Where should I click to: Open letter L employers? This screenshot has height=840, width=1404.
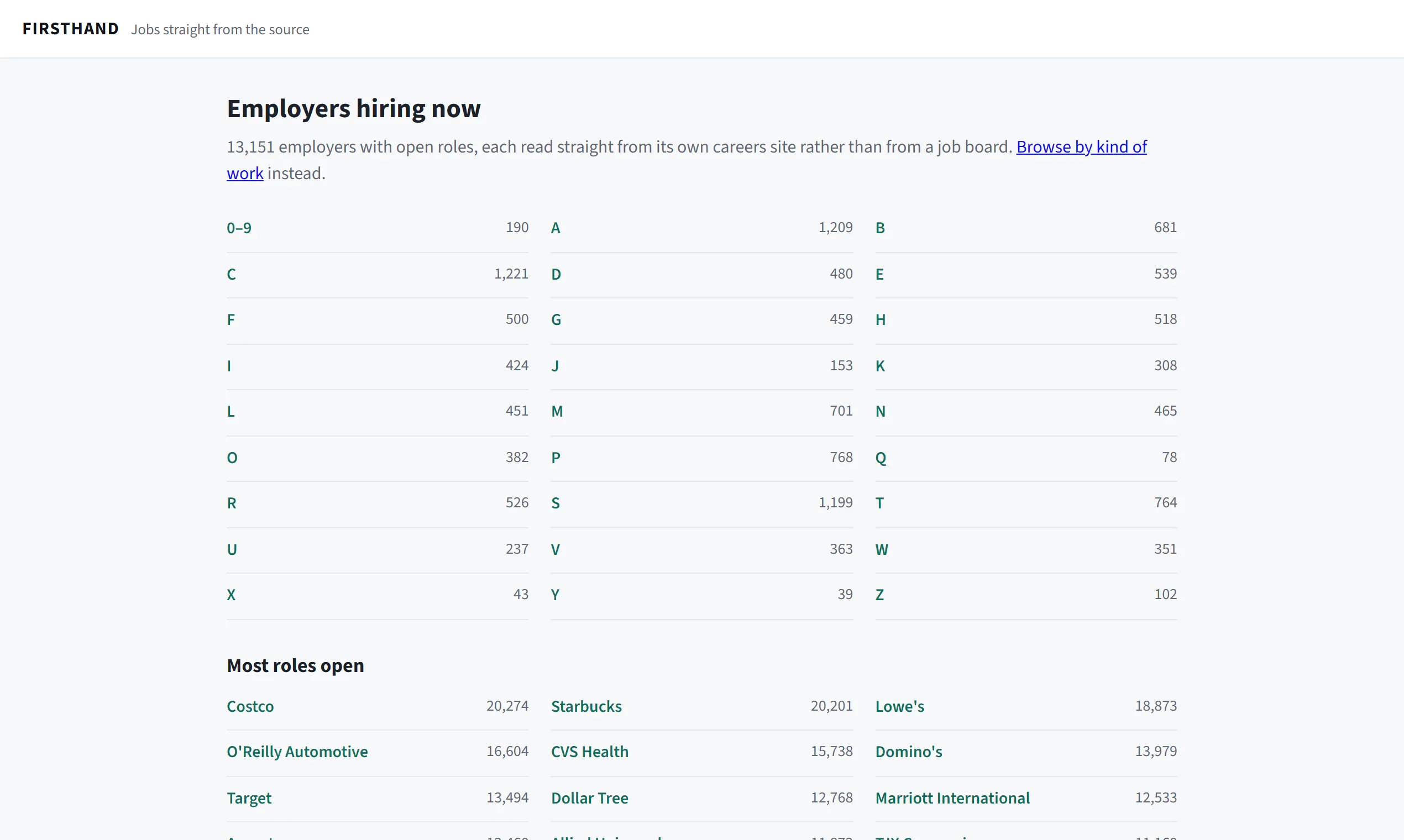point(230,412)
